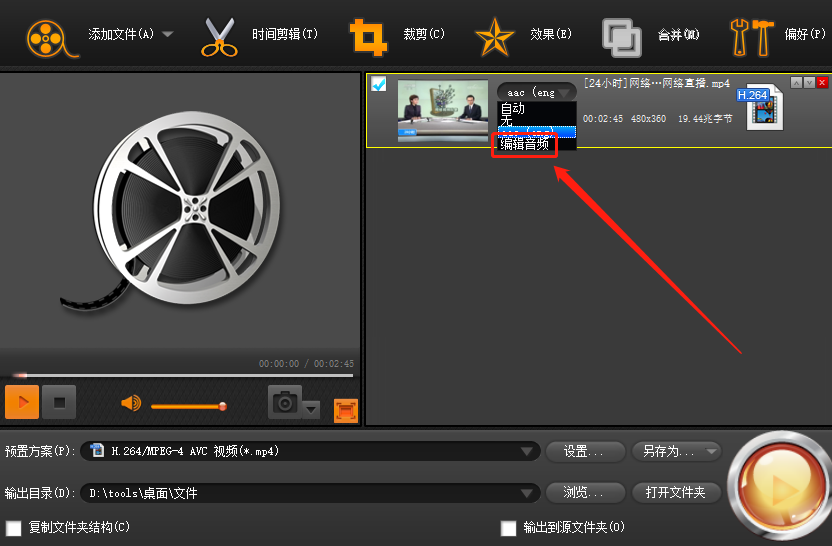Move the file up with up arrow
The height and width of the screenshot is (546, 832).
point(796,82)
